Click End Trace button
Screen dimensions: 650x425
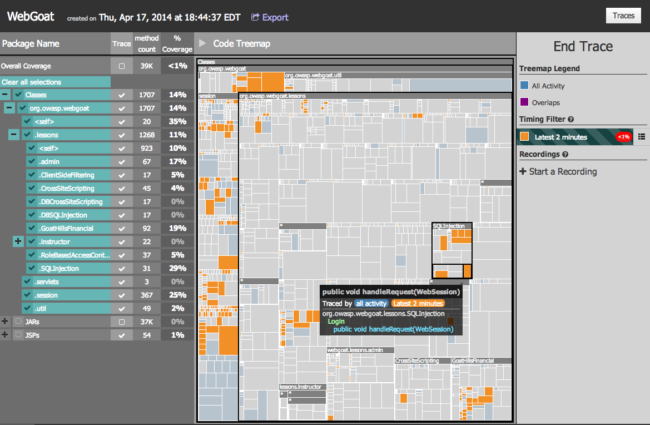(x=583, y=46)
